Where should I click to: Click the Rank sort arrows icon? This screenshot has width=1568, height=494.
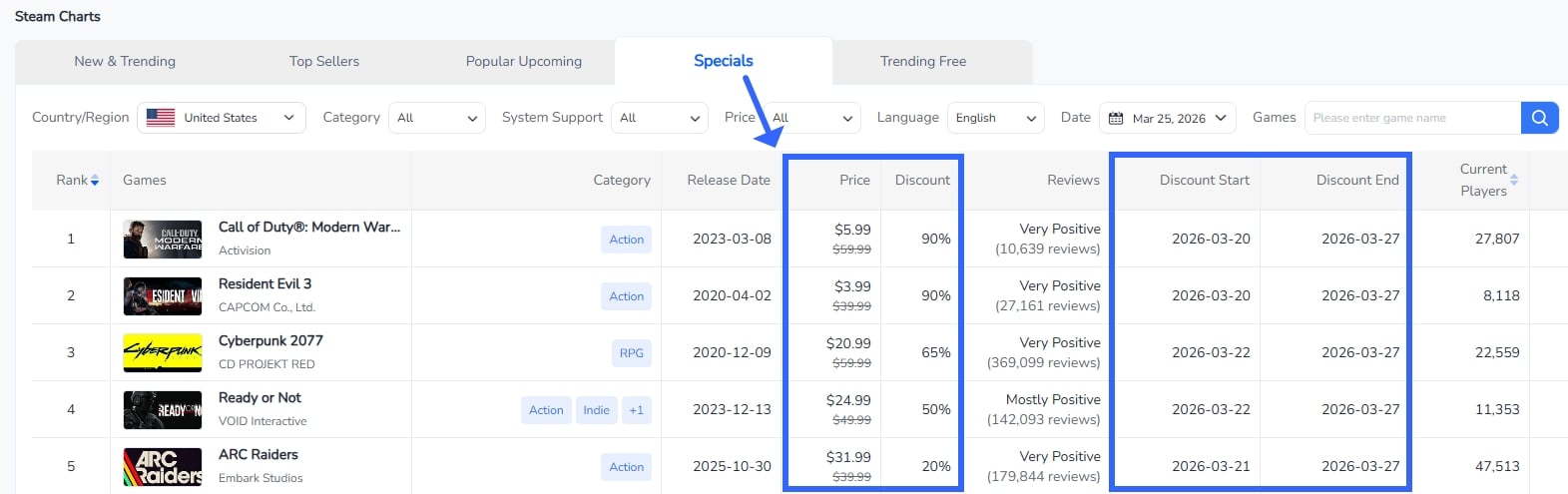[95, 181]
